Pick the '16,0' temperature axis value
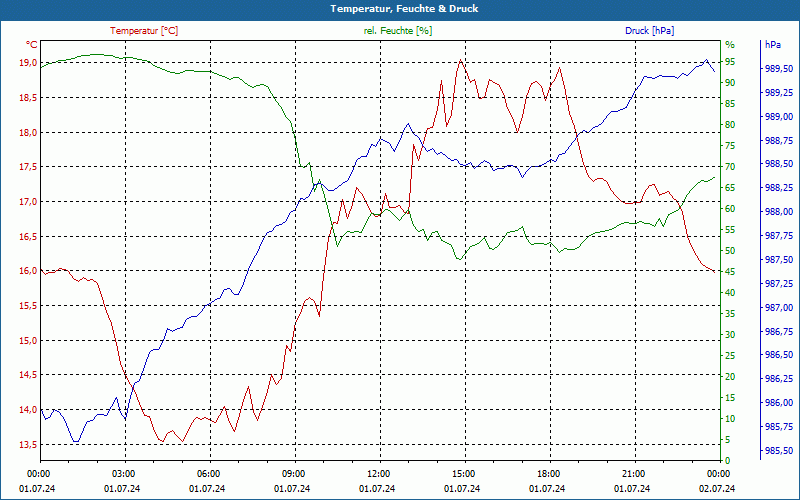This screenshot has width=800, height=500. click(28, 271)
